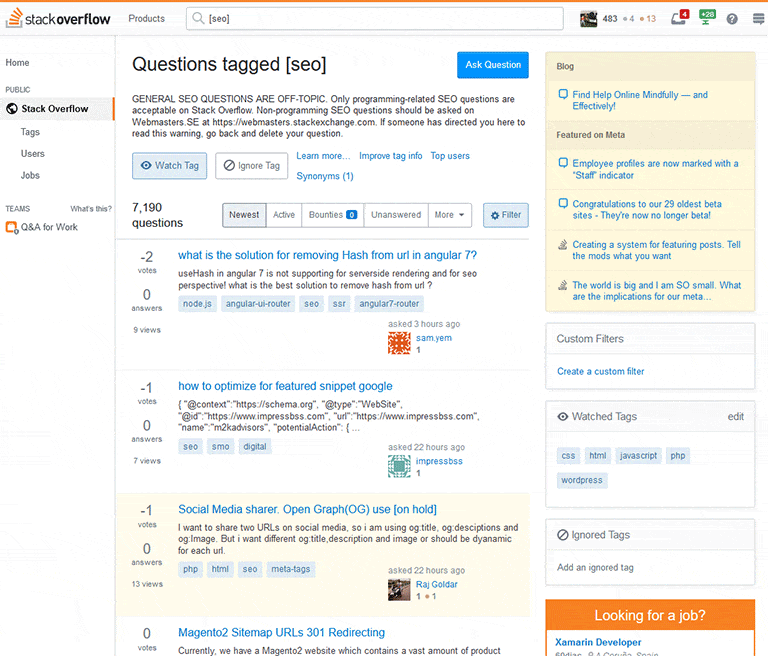Open 'how to optimize for featured snippet google' question
The image size is (768, 656).
285,386
